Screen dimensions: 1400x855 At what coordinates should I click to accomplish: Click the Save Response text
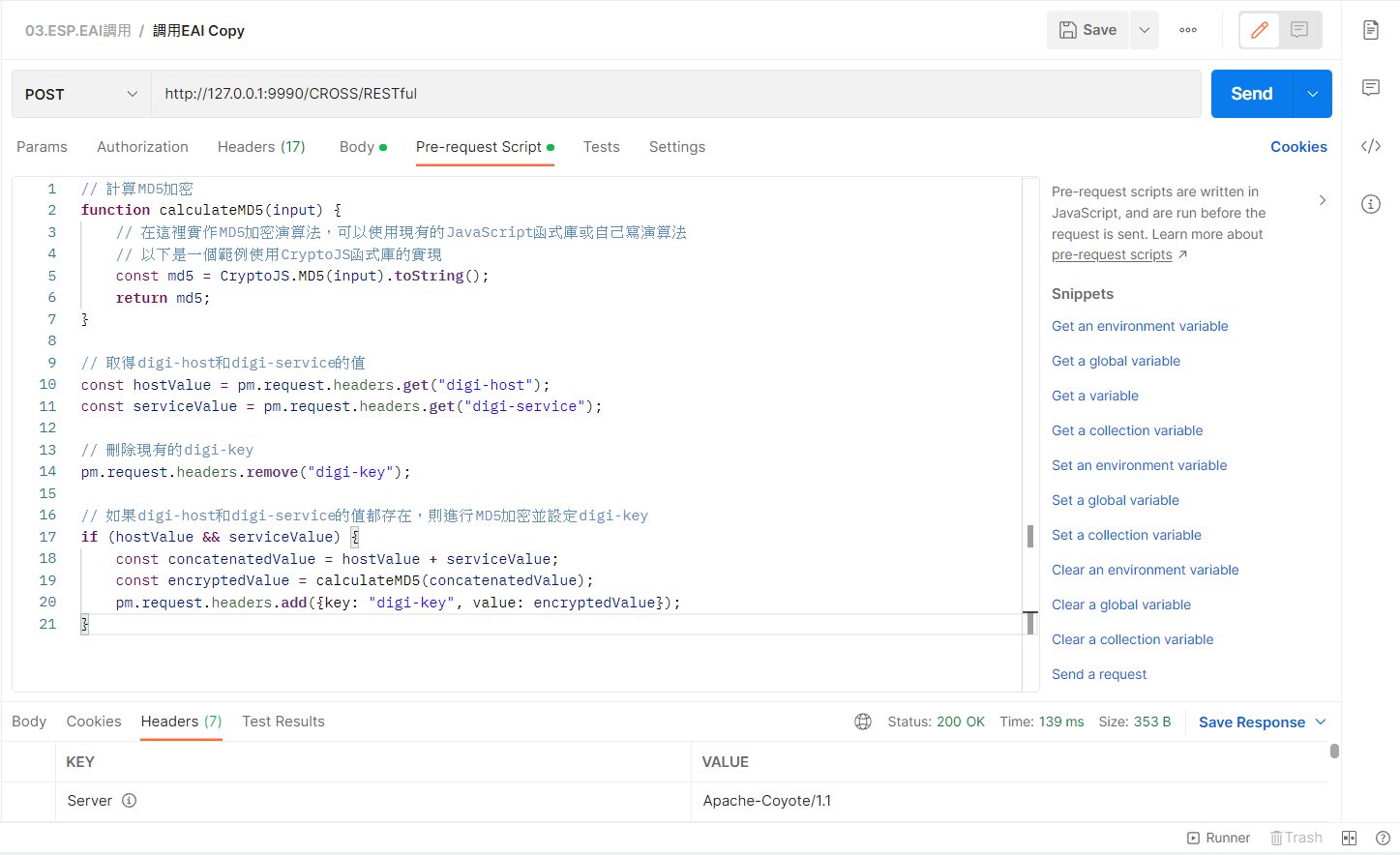[1252, 722]
